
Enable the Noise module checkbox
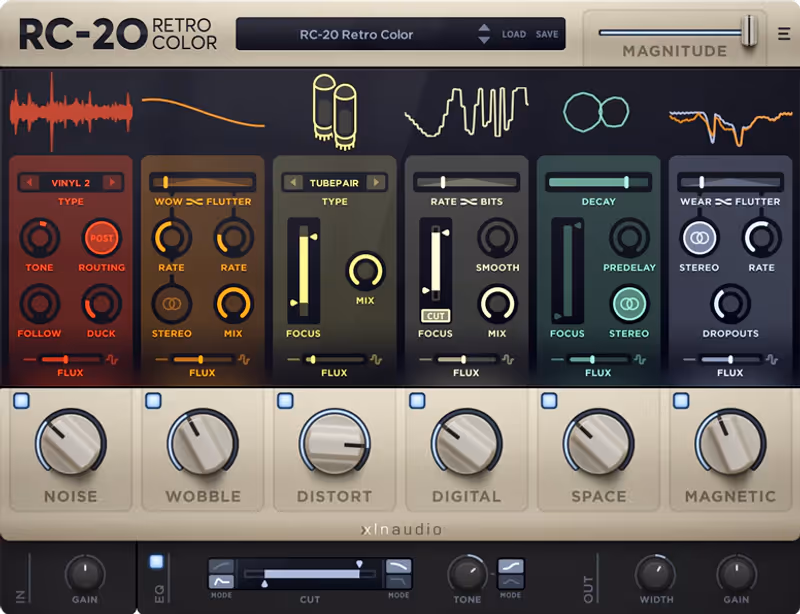click(x=23, y=400)
